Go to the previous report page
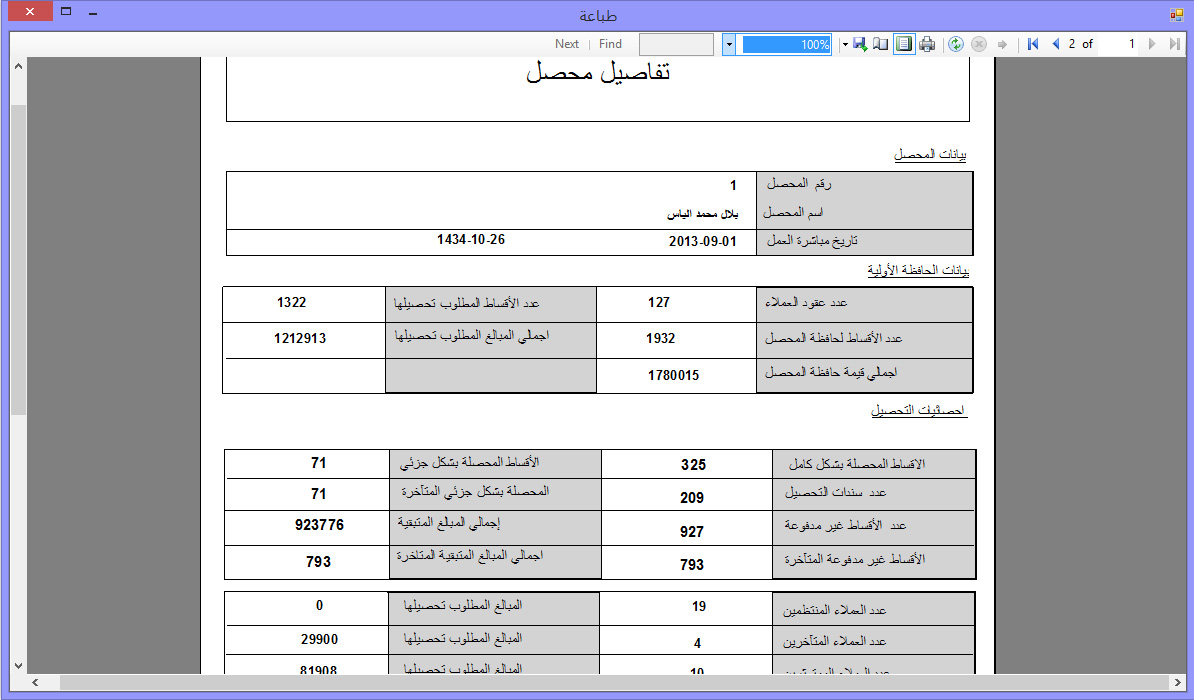This screenshot has height=700, width=1194. [1055, 44]
